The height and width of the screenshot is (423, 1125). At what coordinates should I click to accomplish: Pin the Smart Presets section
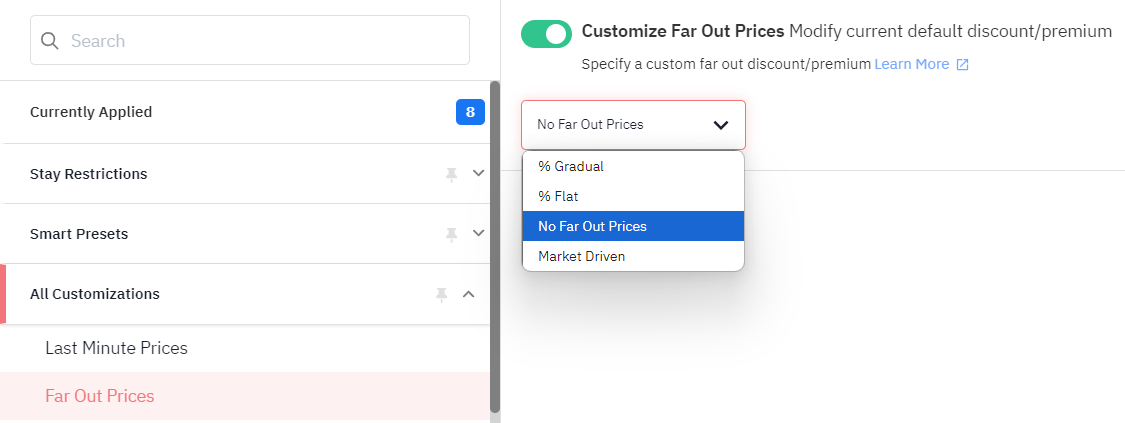click(451, 234)
